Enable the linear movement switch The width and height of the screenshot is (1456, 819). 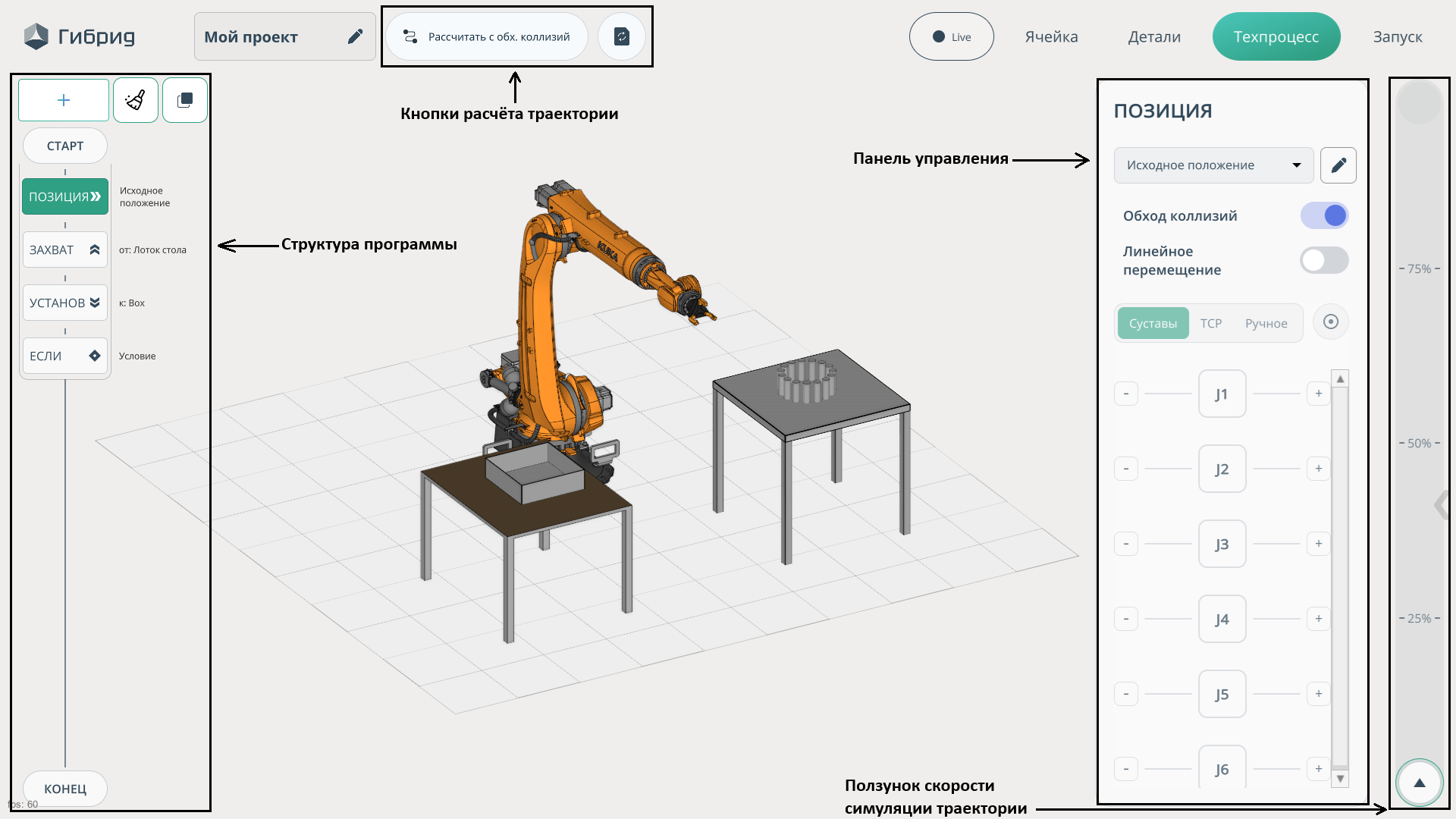click(1324, 260)
